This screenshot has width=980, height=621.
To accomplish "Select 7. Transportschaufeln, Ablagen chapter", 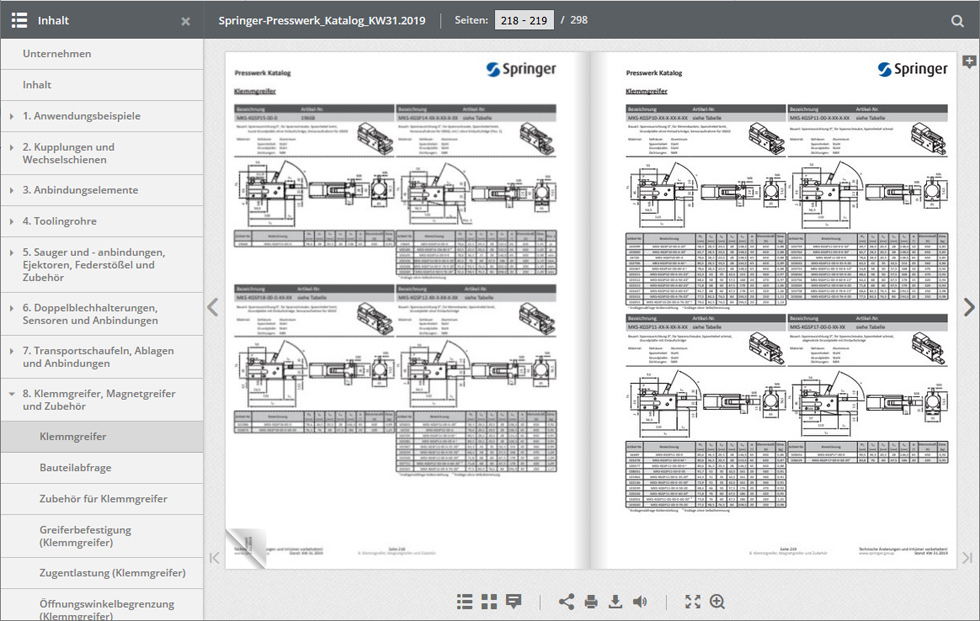I will pos(102,357).
